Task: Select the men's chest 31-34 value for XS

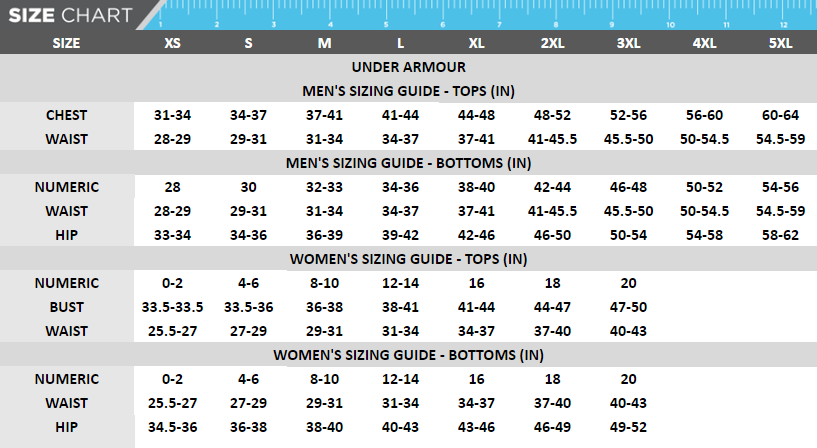Action: 173,115
